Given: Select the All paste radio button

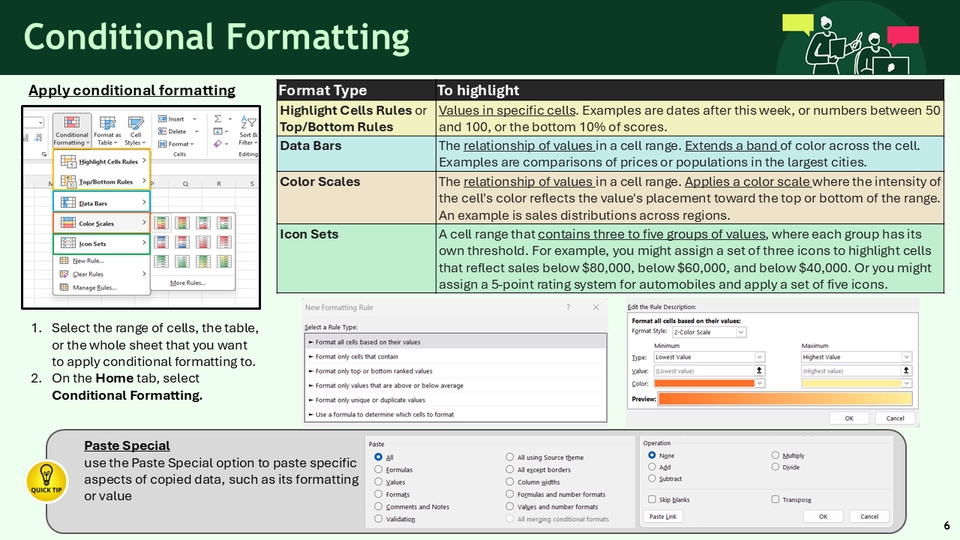Looking at the screenshot, I should [378, 457].
